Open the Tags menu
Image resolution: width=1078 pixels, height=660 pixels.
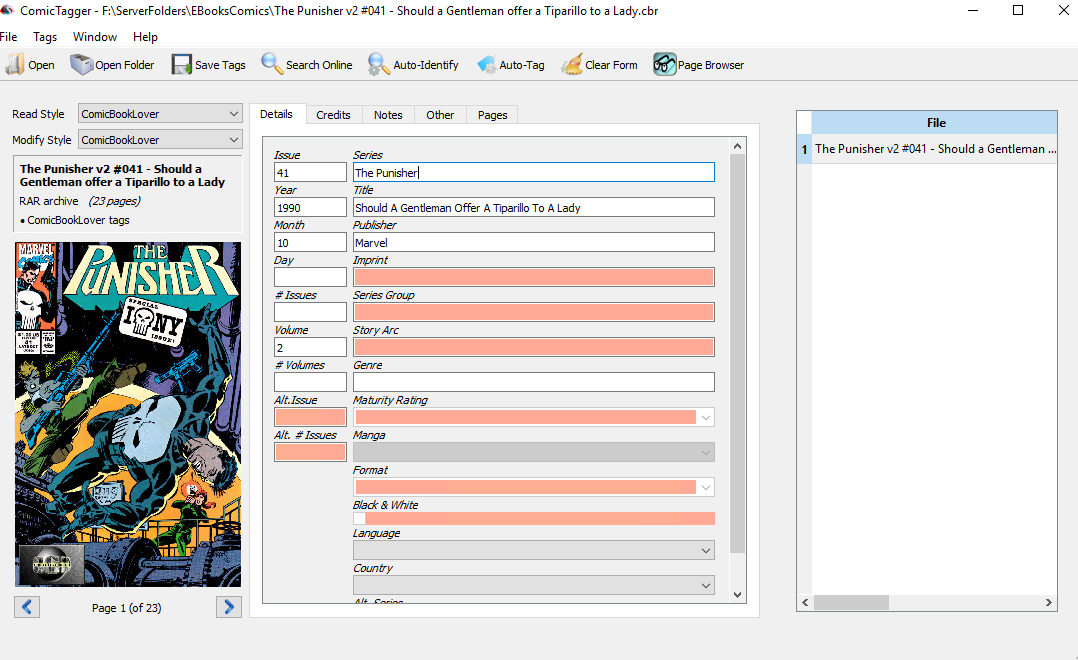click(45, 36)
